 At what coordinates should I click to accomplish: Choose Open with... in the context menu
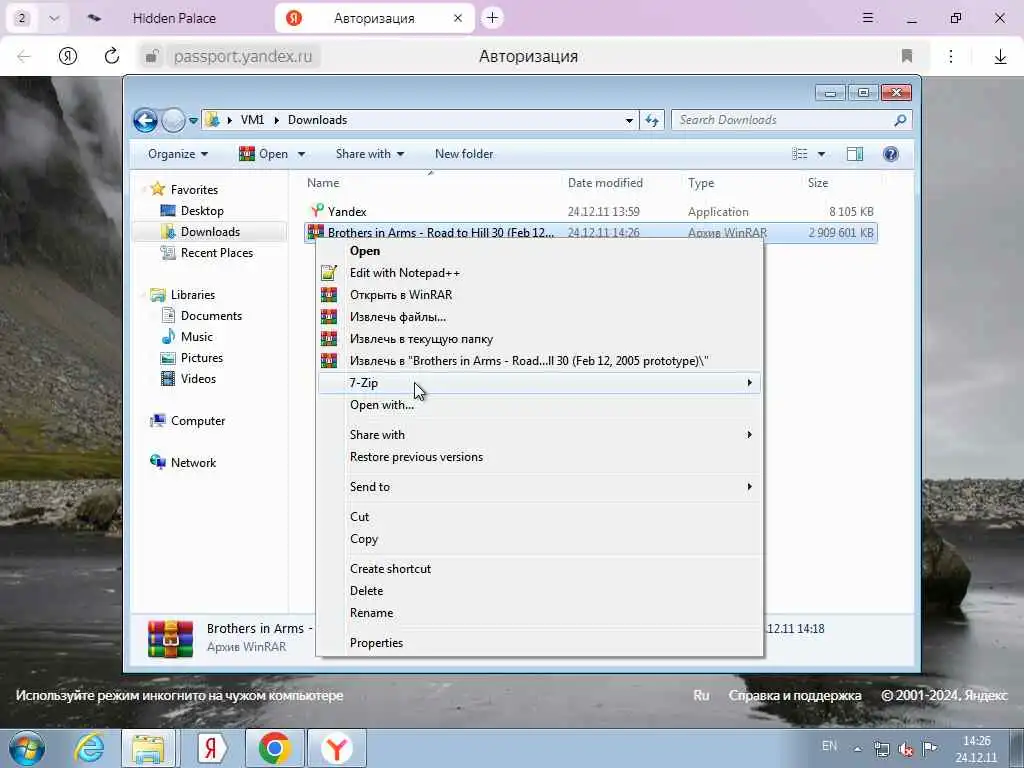tap(539, 405)
